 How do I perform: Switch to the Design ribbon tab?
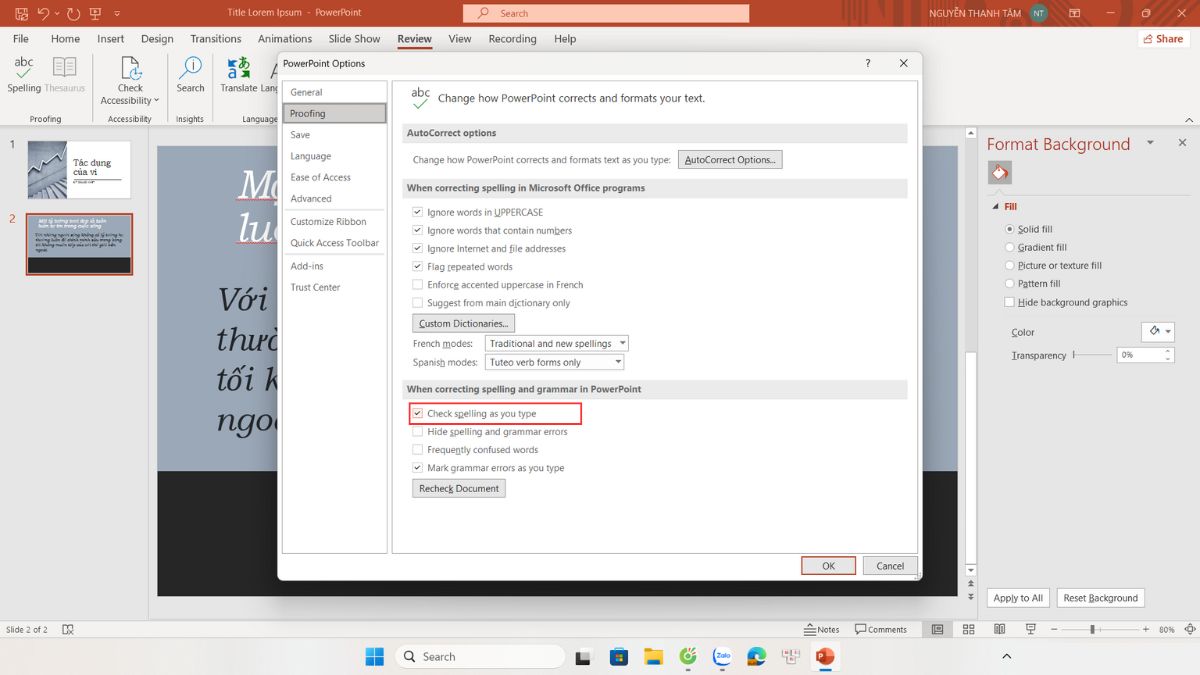157,39
